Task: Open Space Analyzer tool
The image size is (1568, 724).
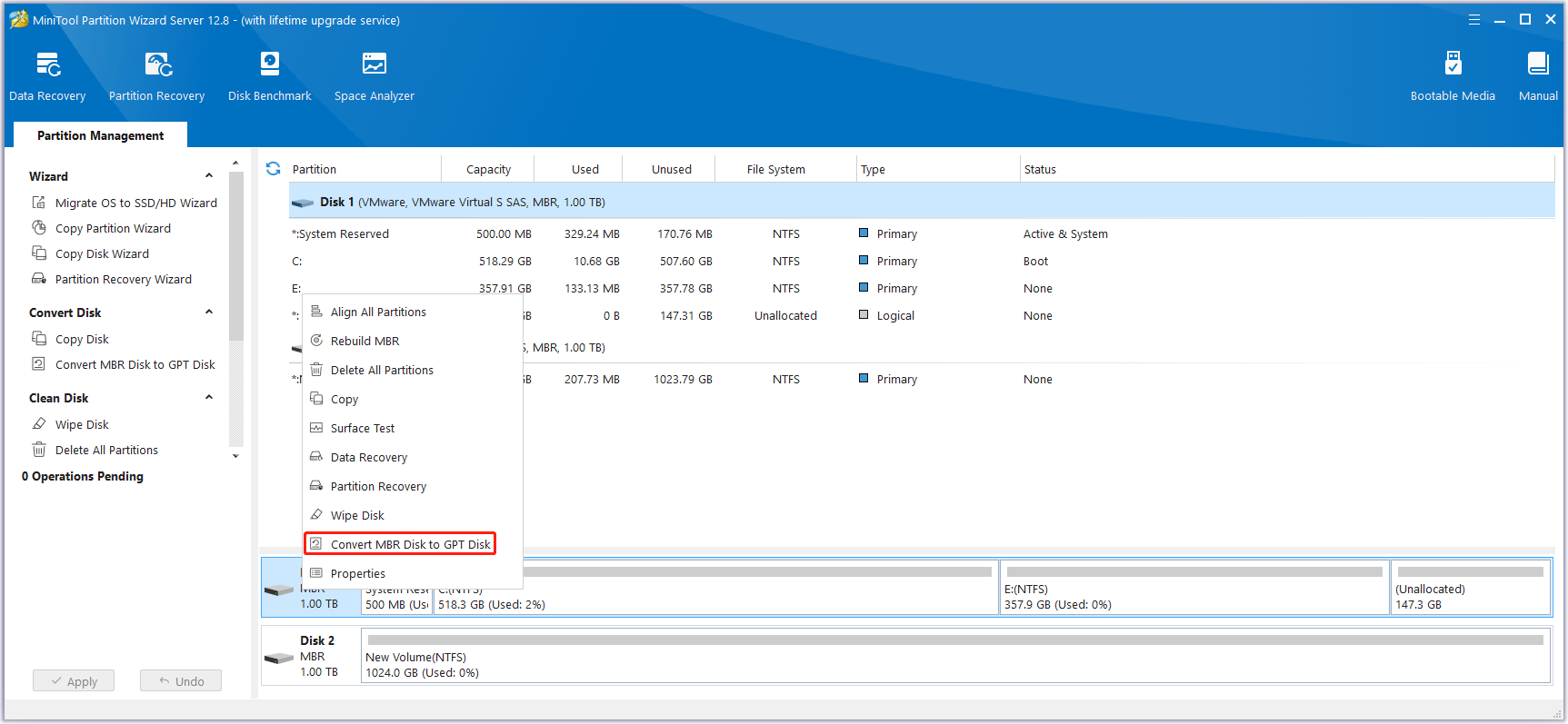Action: 374,76
